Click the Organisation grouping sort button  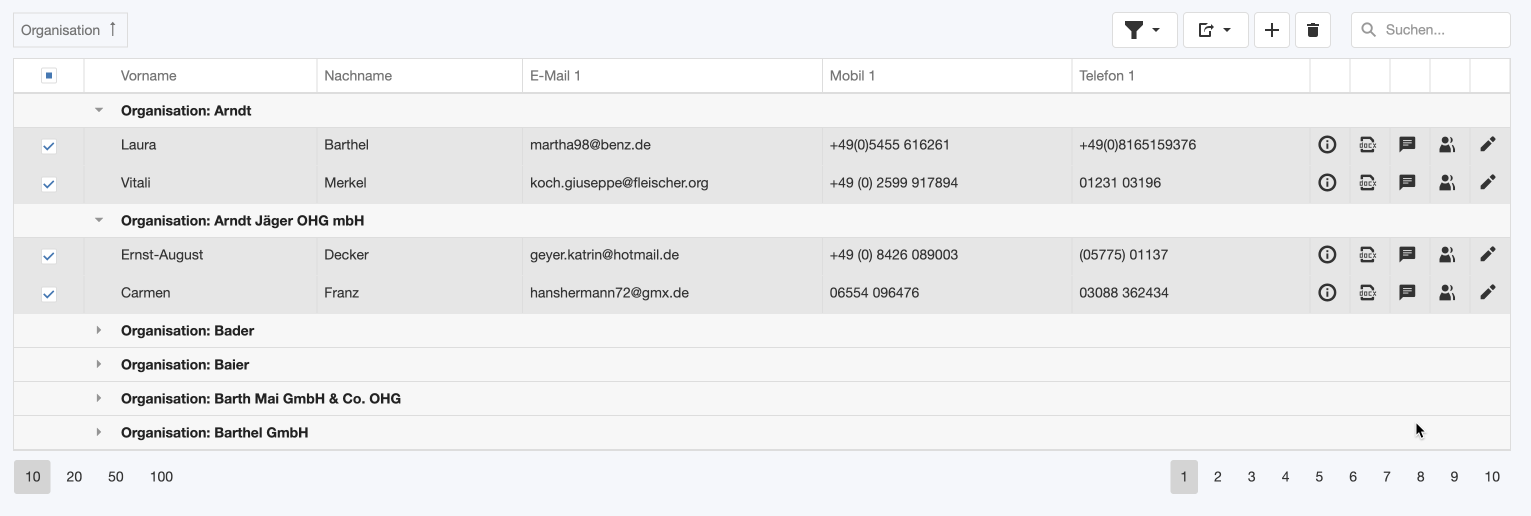point(69,30)
